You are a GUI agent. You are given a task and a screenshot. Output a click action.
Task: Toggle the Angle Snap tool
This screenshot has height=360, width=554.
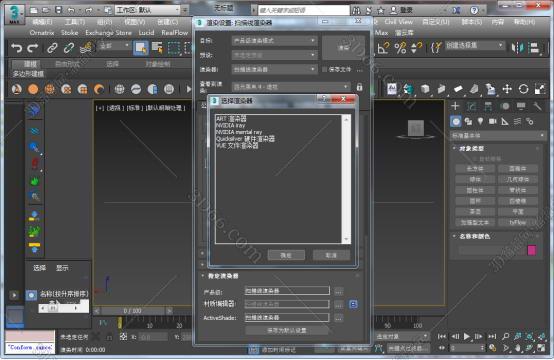[x=383, y=48]
